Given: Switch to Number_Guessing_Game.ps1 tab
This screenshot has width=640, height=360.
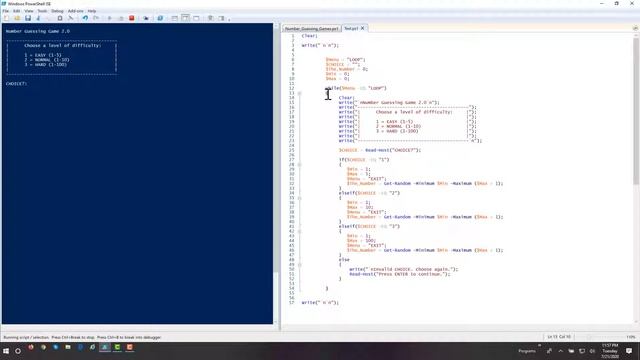Looking at the screenshot, I should (311, 29).
